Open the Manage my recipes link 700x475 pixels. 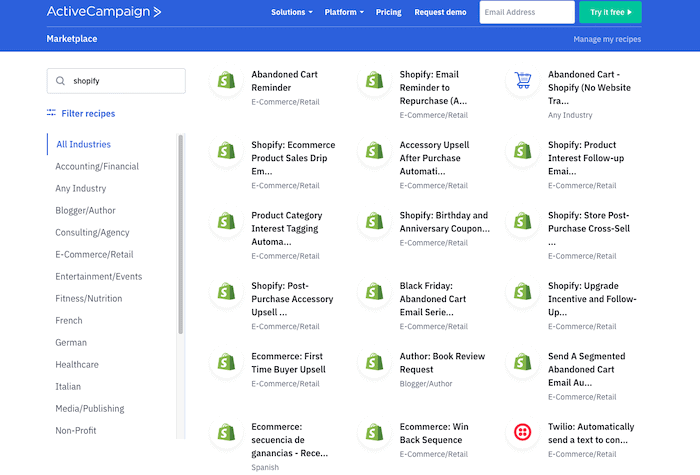(607, 39)
